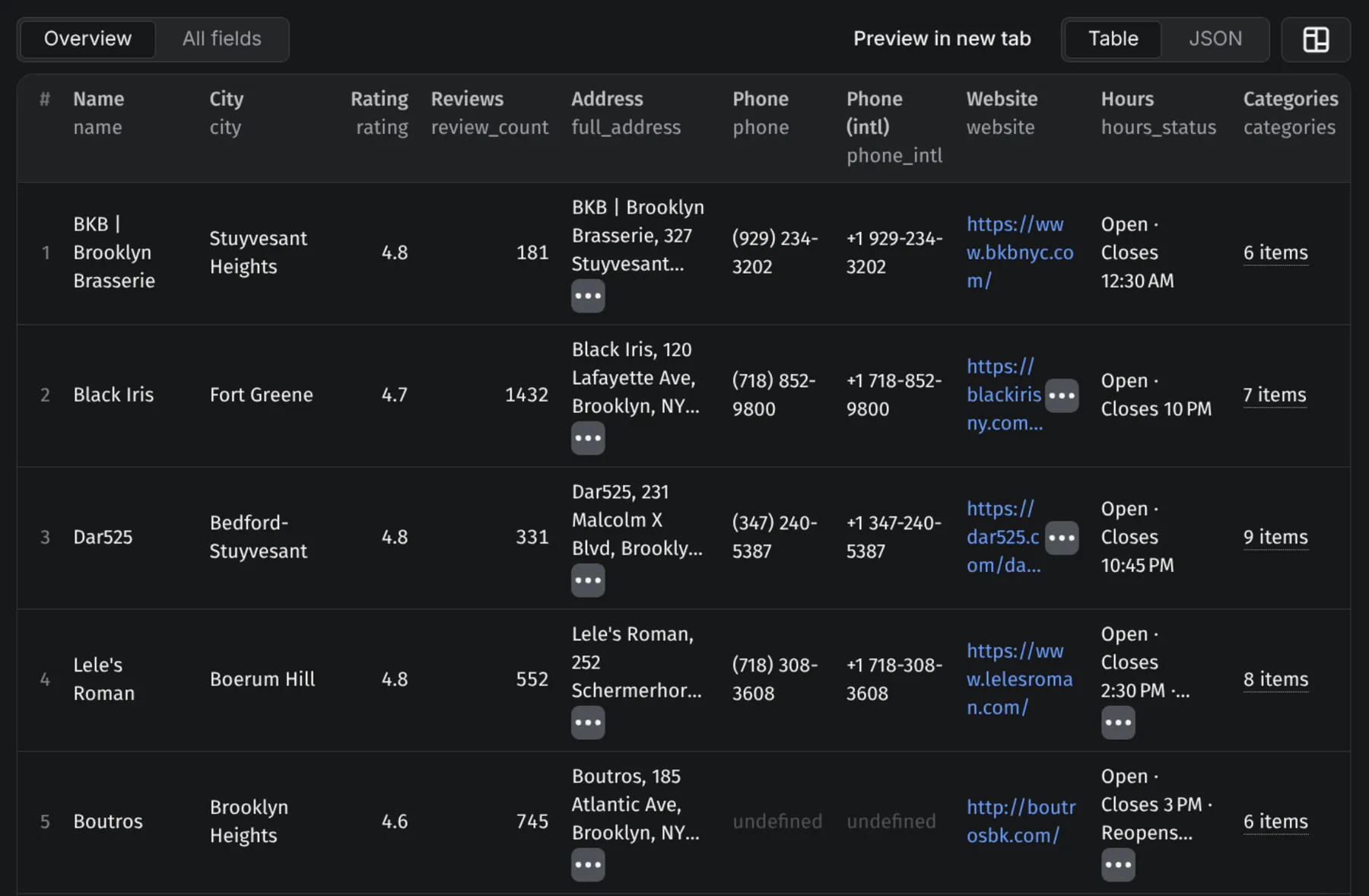The width and height of the screenshot is (1369, 896).
Task: Expand the BKB Brooklyn Brasserie address ellipsis
Action: coord(588,296)
